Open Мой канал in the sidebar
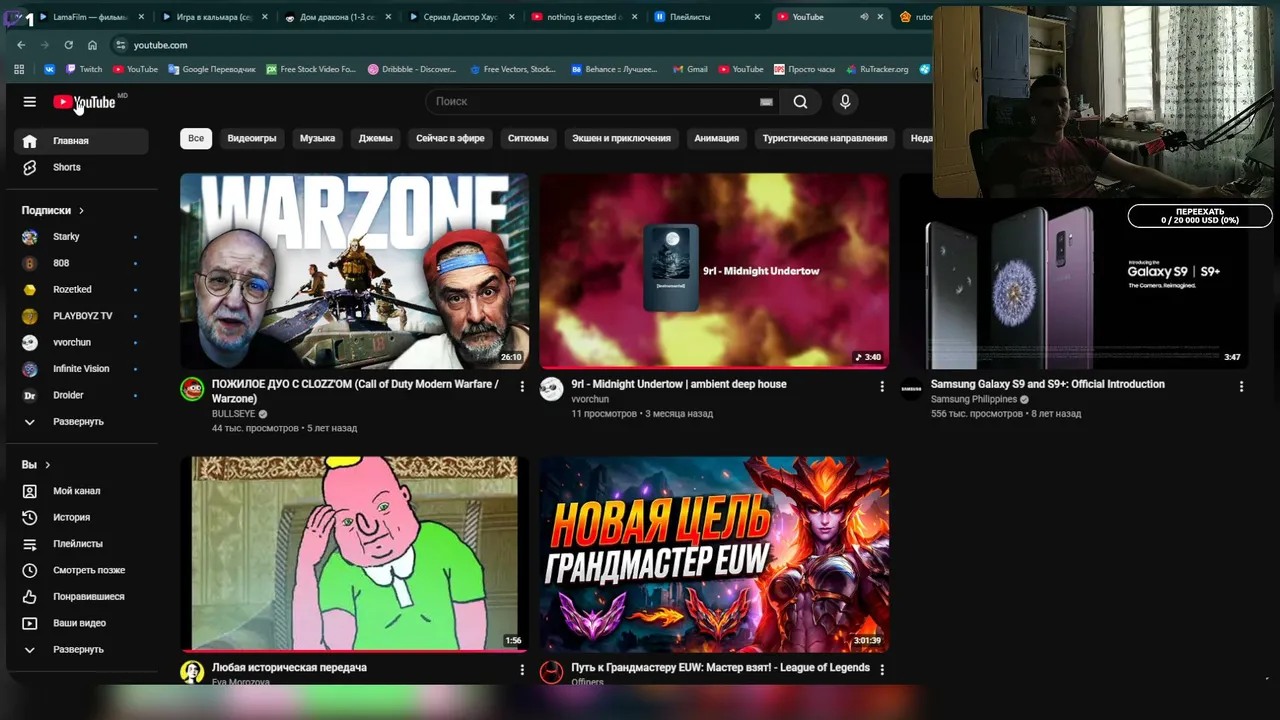 coord(82,491)
